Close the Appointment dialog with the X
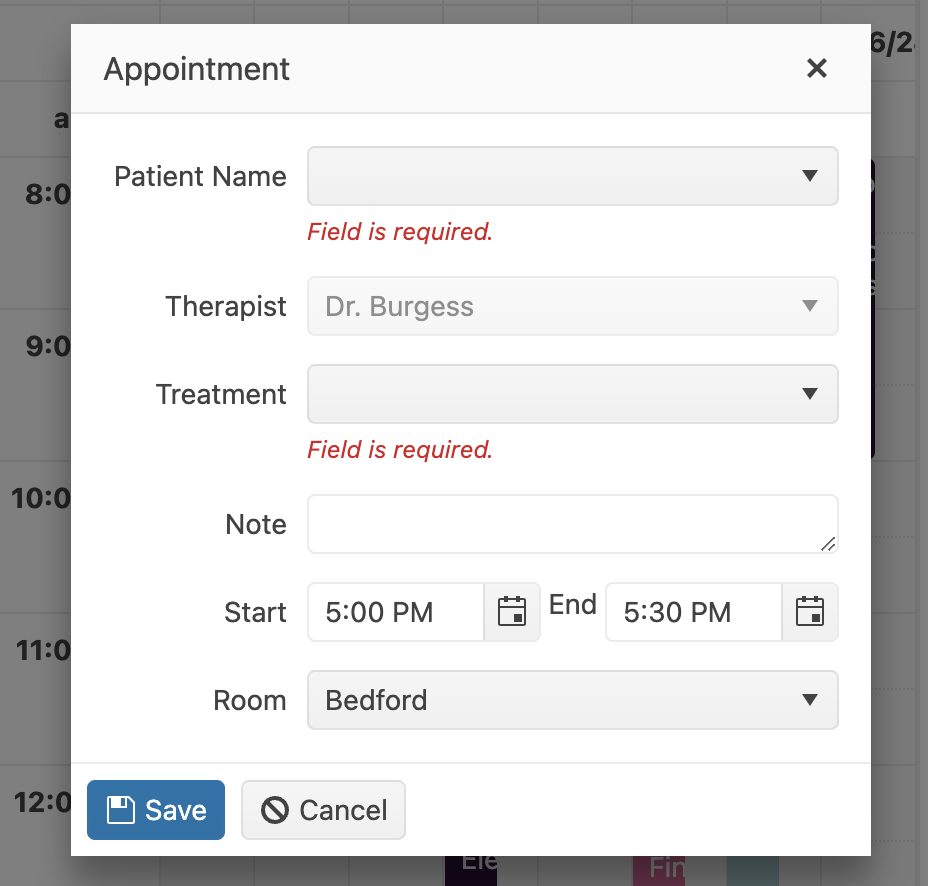The image size is (928, 886). click(817, 68)
